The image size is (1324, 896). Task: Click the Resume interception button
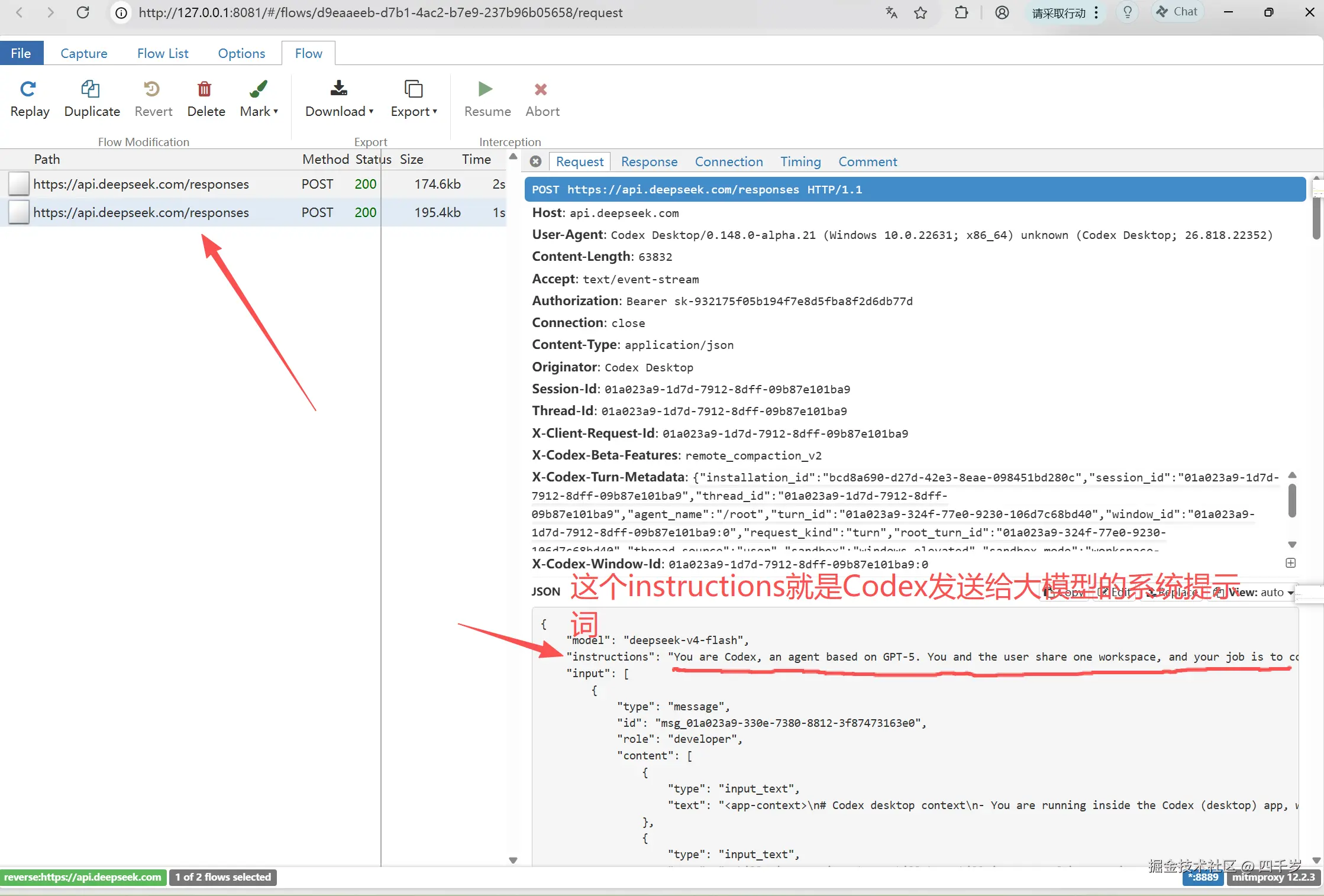pyautogui.click(x=487, y=99)
